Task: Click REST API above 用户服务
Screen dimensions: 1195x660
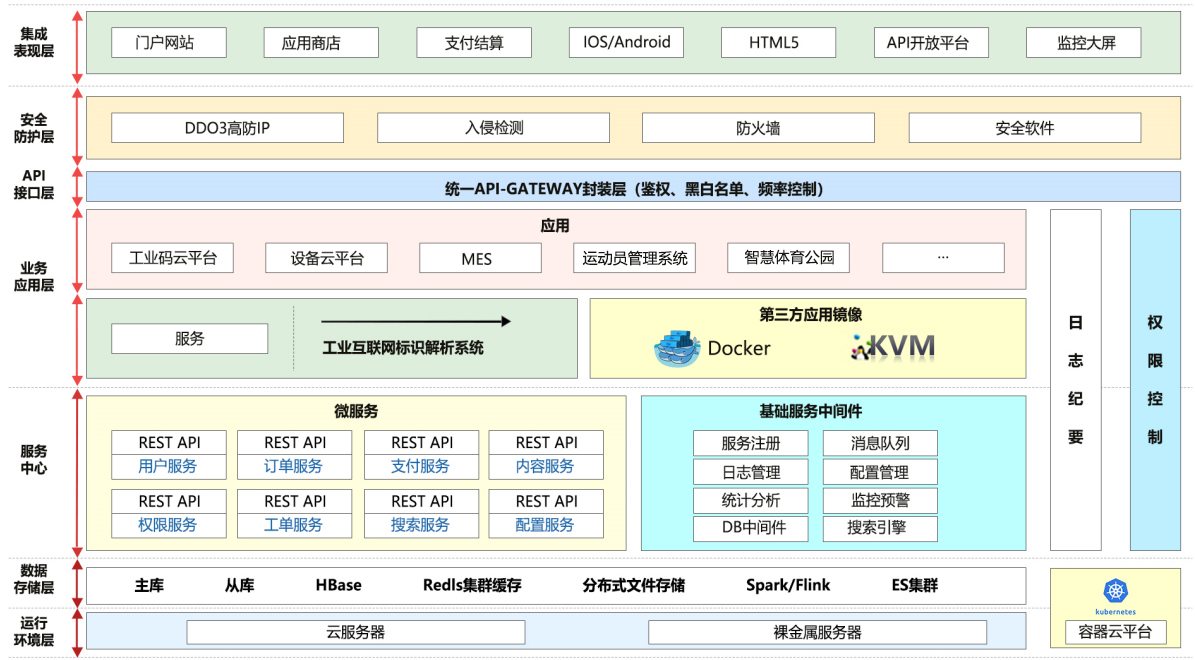Action: pyautogui.click(x=168, y=443)
